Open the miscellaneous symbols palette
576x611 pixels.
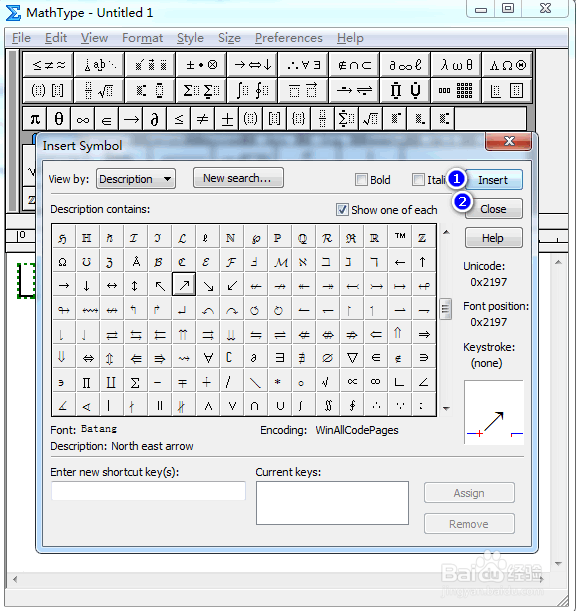pos(405,64)
